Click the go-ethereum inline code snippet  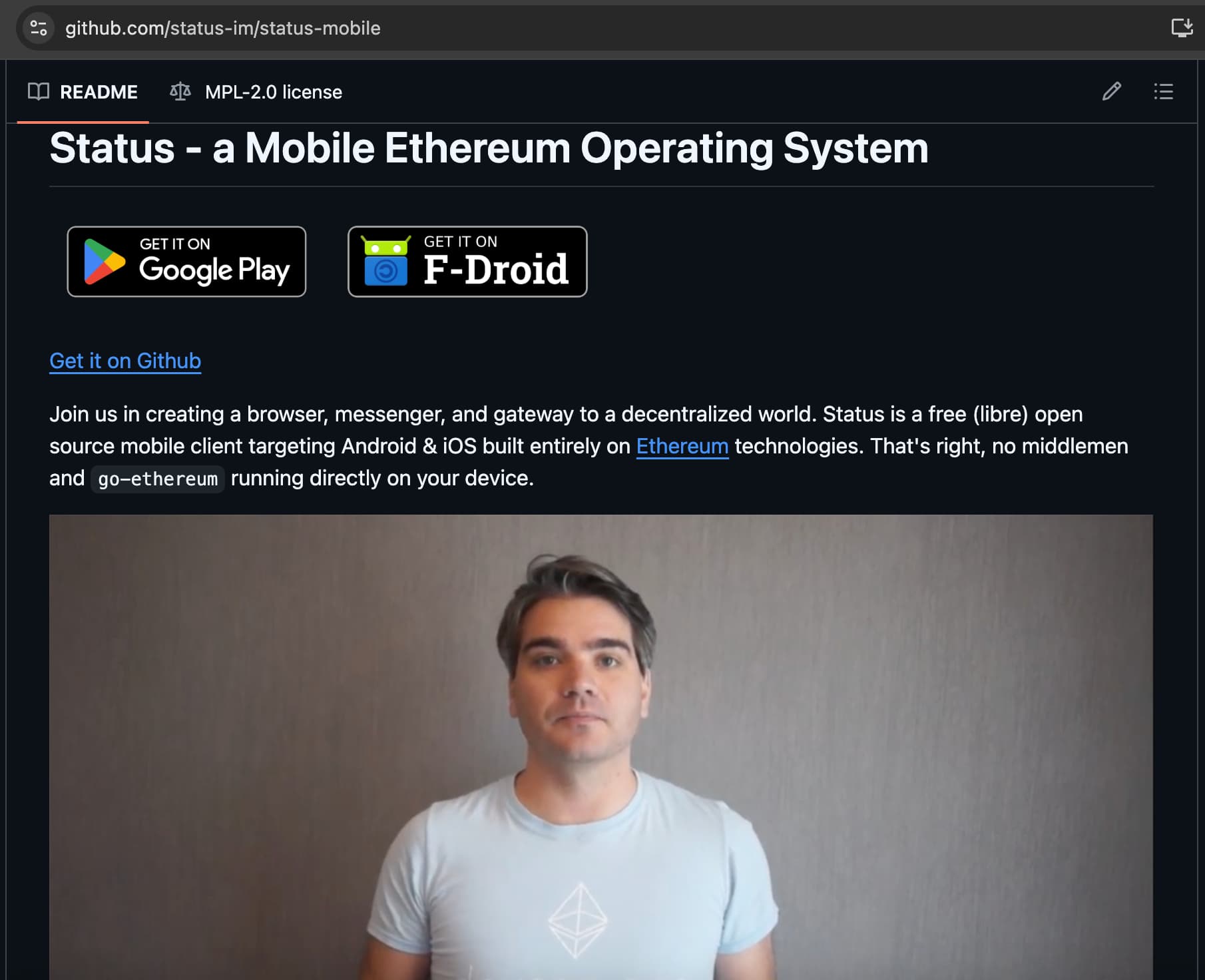click(158, 479)
